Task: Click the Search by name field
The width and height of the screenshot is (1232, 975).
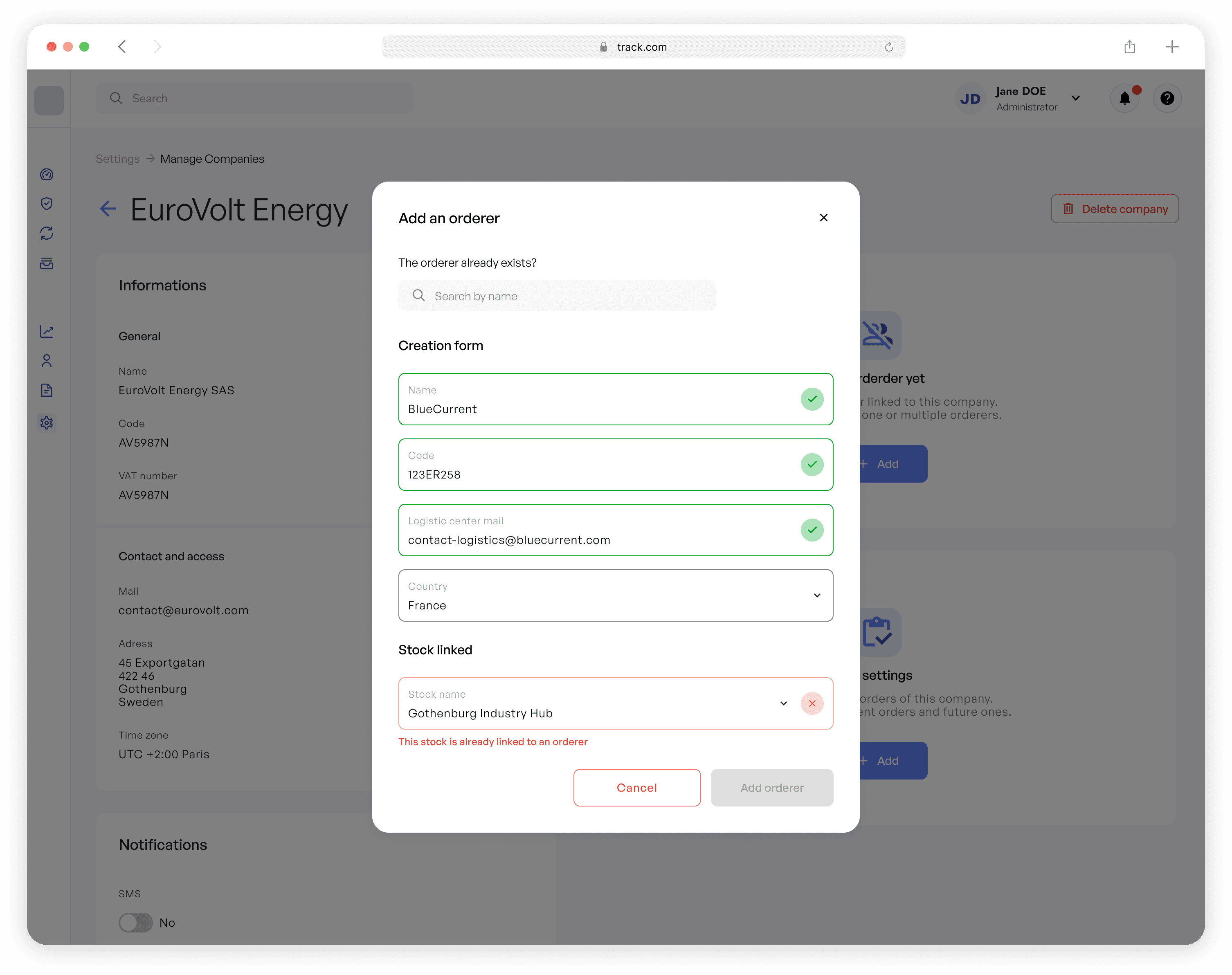Action: coord(557,296)
